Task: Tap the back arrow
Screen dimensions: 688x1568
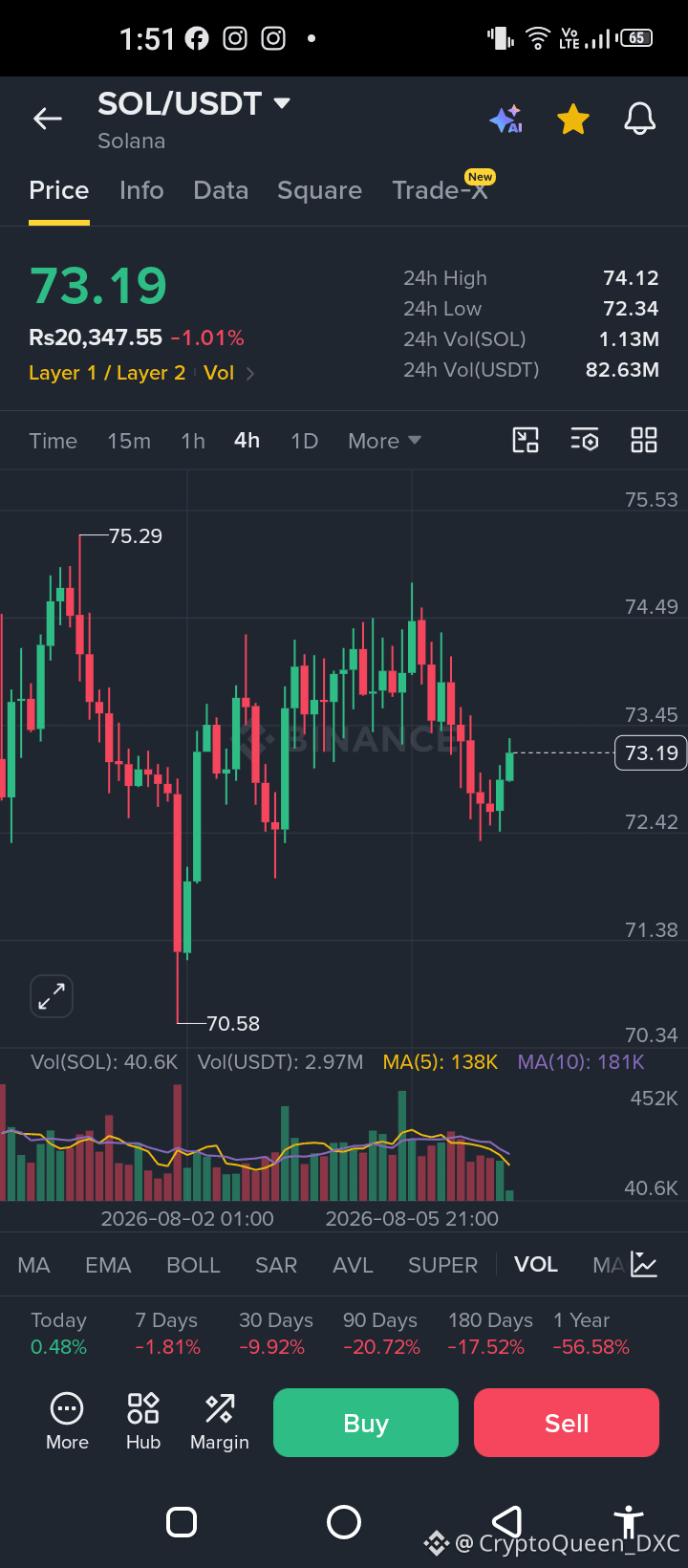Action: (48, 119)
